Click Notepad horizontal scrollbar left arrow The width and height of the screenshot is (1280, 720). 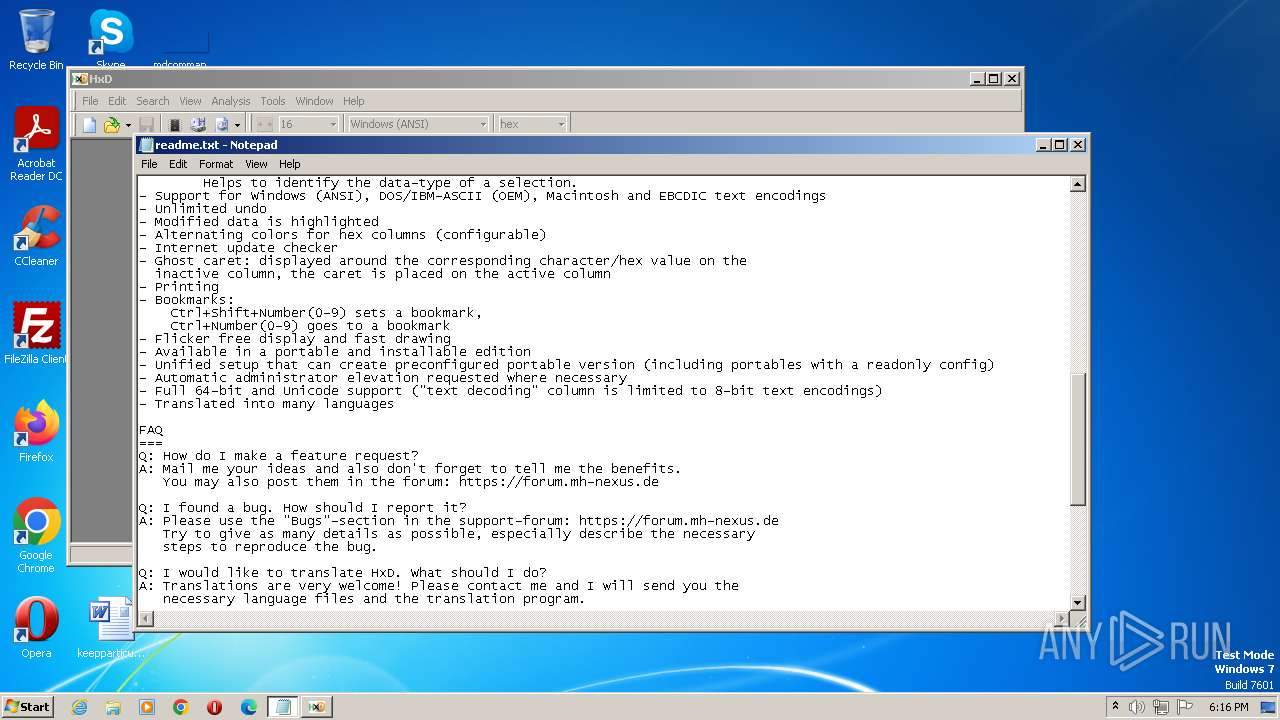(x=146, y=619)
